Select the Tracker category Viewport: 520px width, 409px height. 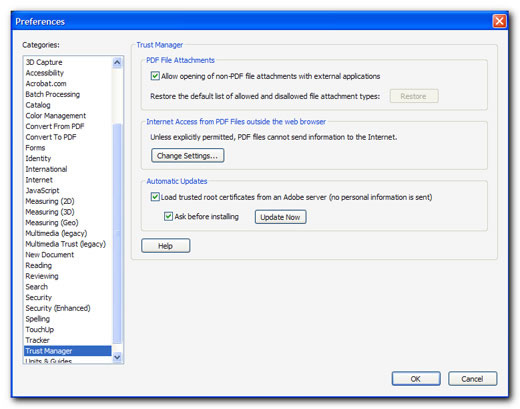37,340
